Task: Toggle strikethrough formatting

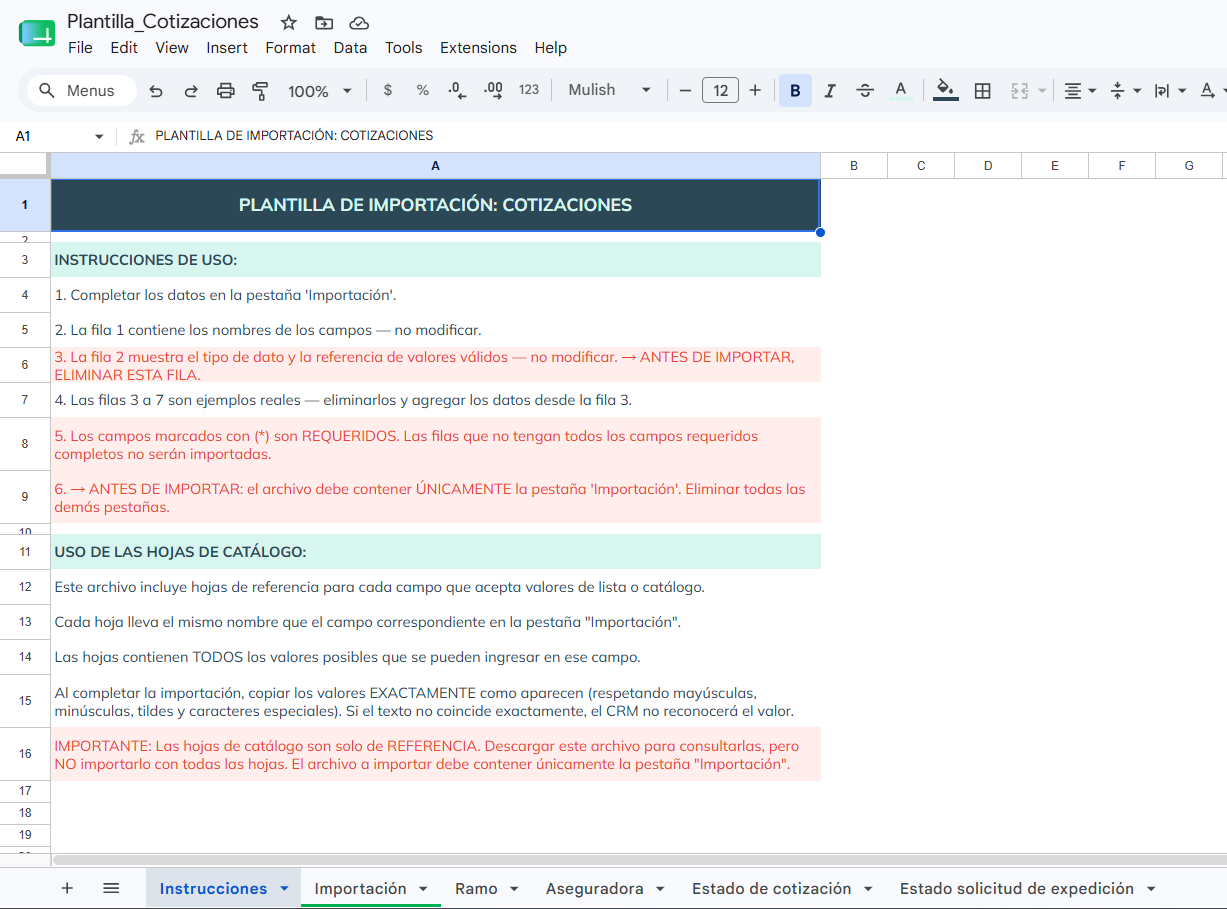Action: [x=865, y=91]
